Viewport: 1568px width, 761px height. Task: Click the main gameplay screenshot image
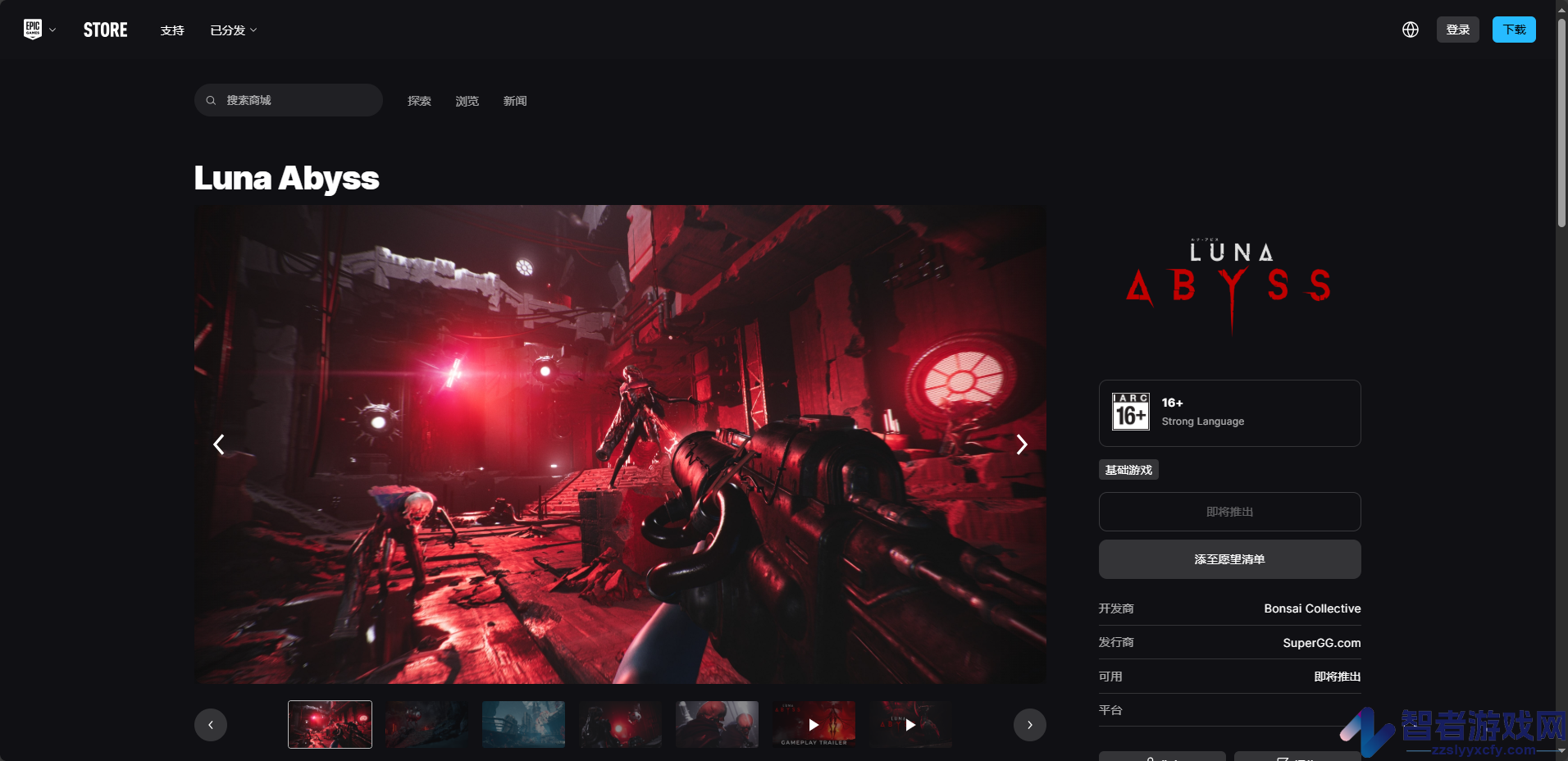coord(620,444)
